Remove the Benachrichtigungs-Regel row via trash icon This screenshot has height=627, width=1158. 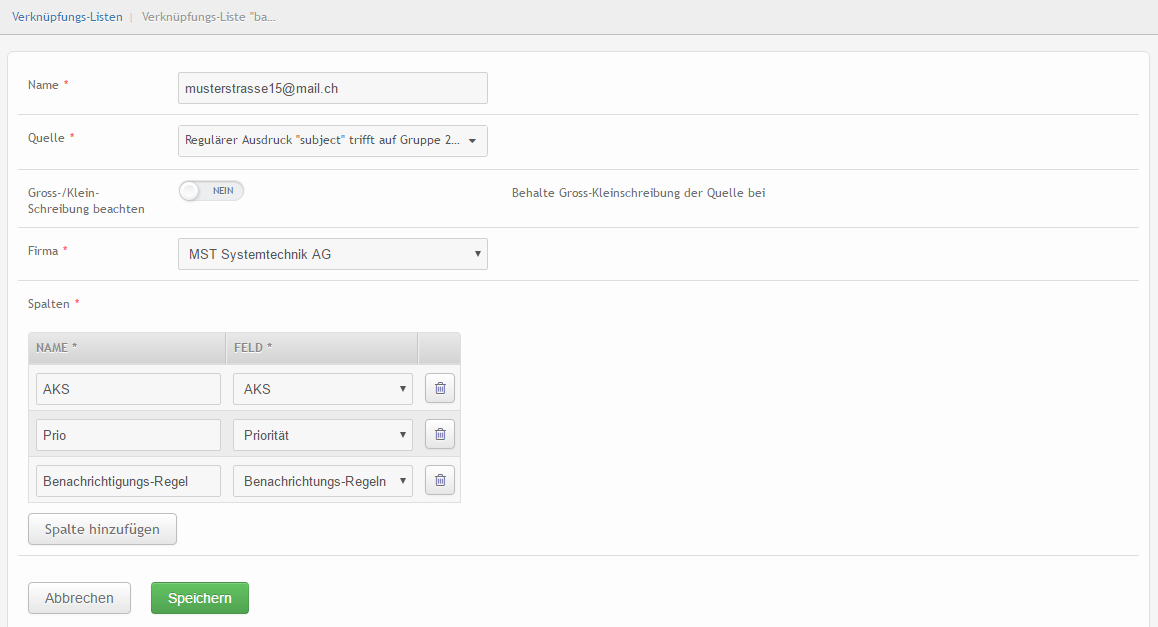click(x=440, y=480)
